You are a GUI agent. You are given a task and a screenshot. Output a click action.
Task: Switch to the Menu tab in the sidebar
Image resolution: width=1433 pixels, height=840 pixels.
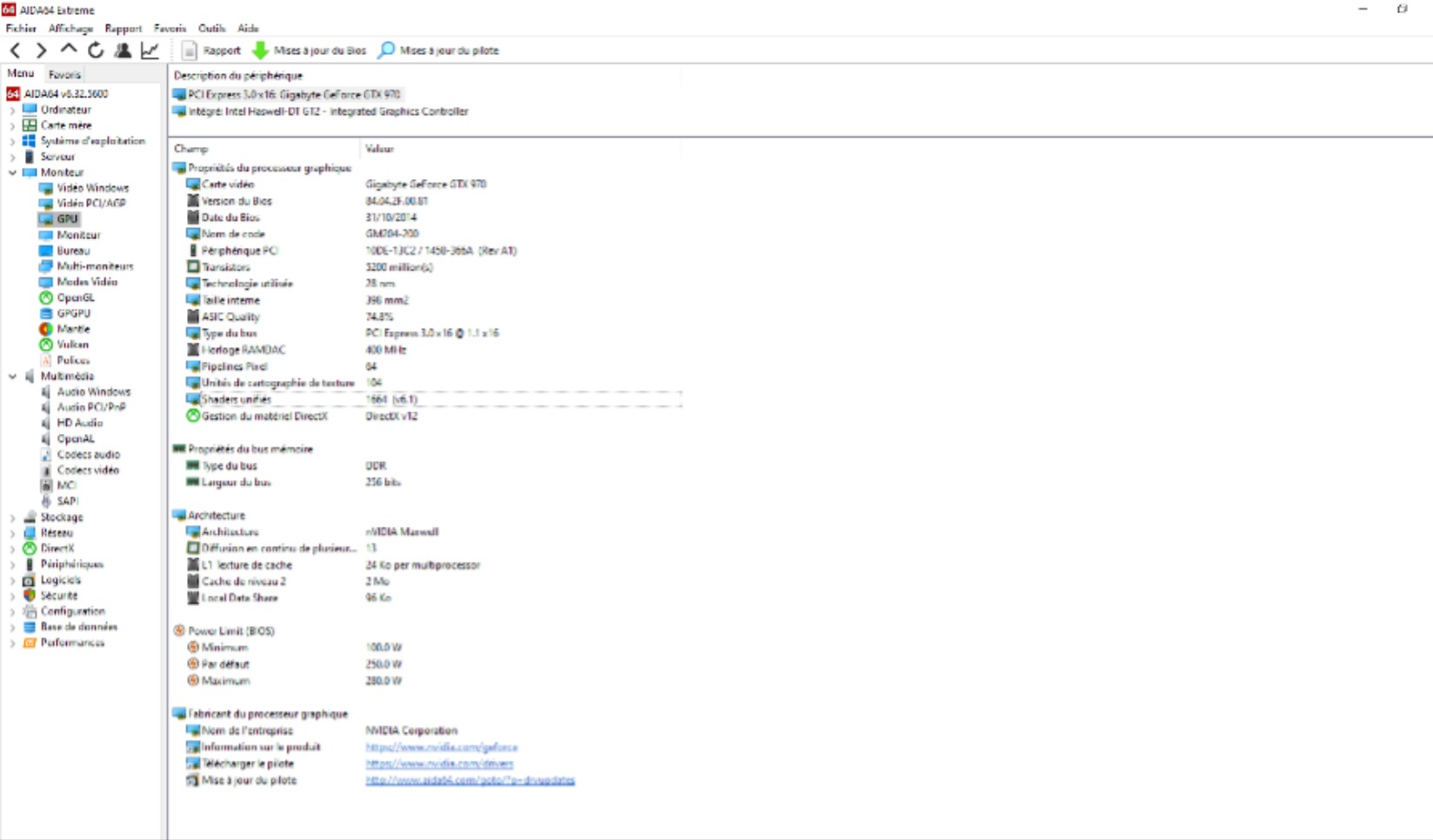pos(21,74)
